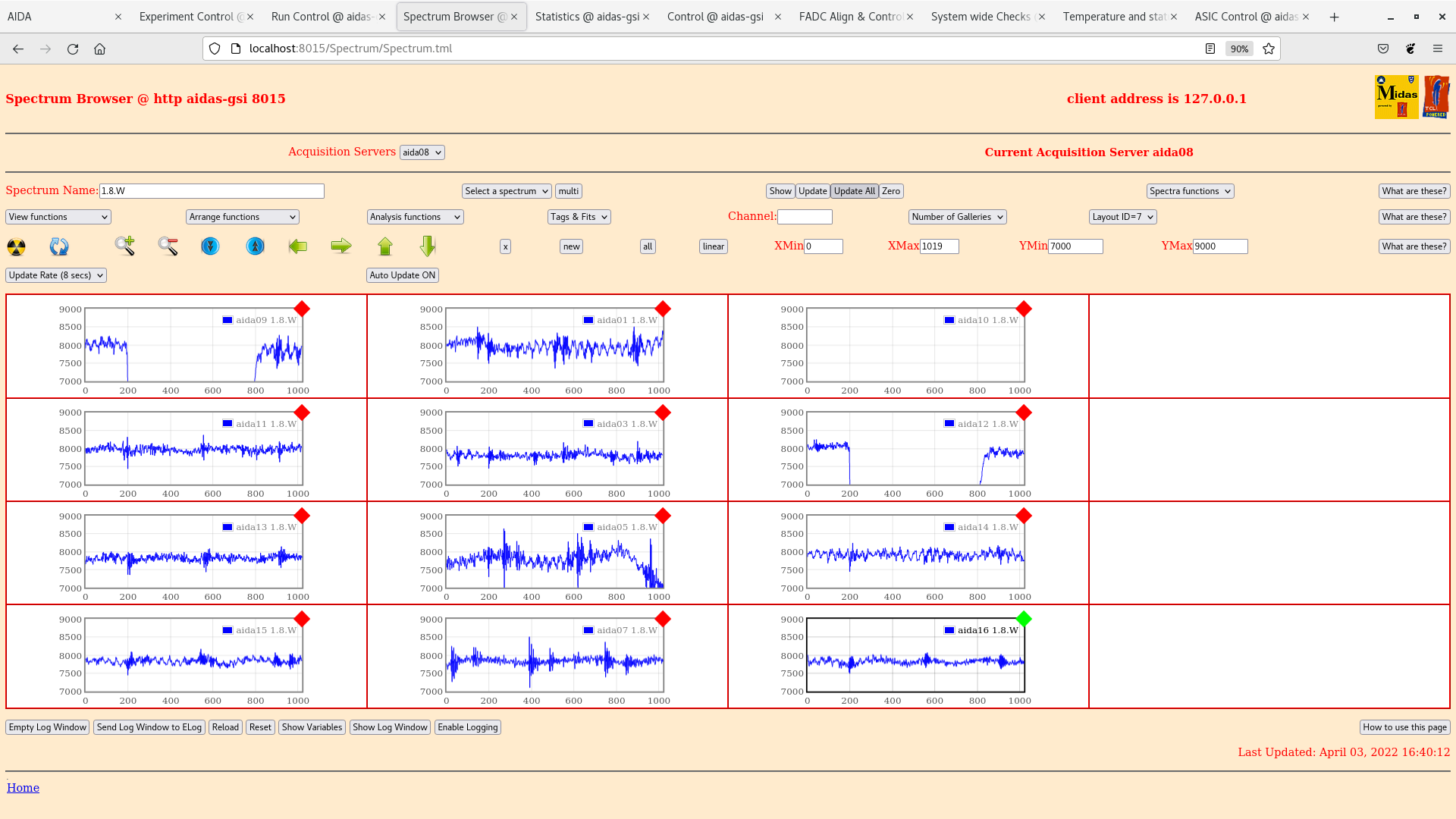Click the blue refresh arrows icon
The image size is (1456, 819).
click(x=59, y=246)
